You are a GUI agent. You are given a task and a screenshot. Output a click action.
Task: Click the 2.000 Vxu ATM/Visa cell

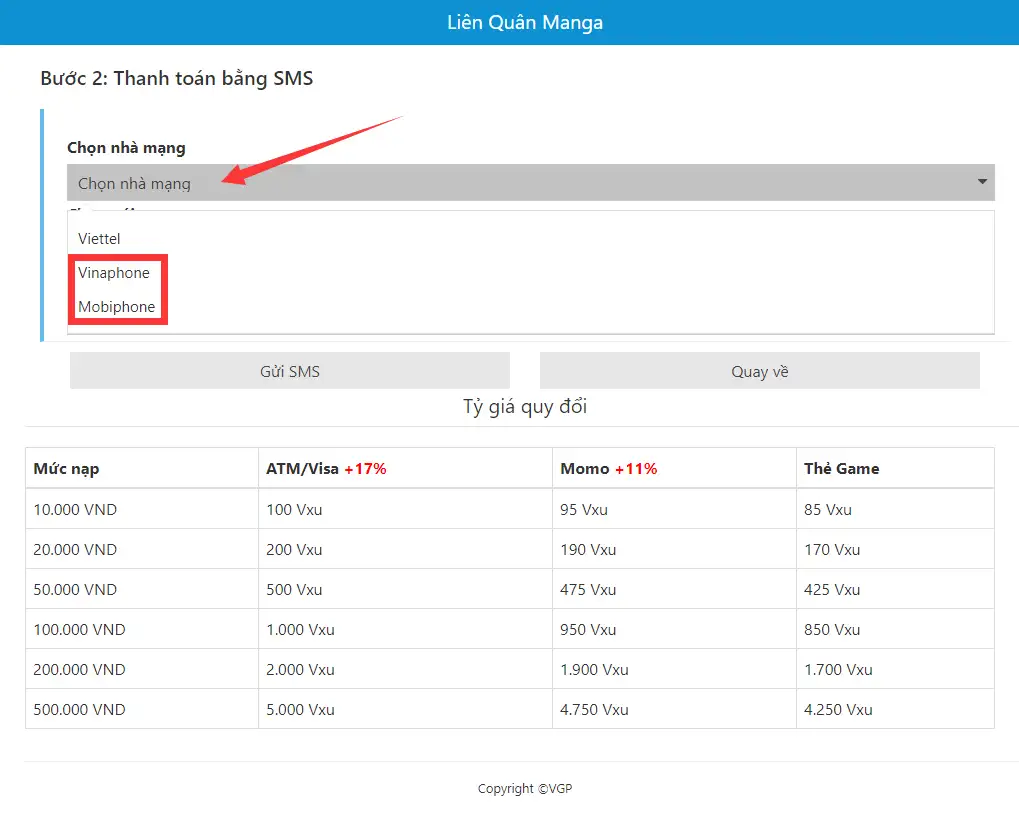pos(406,669)
